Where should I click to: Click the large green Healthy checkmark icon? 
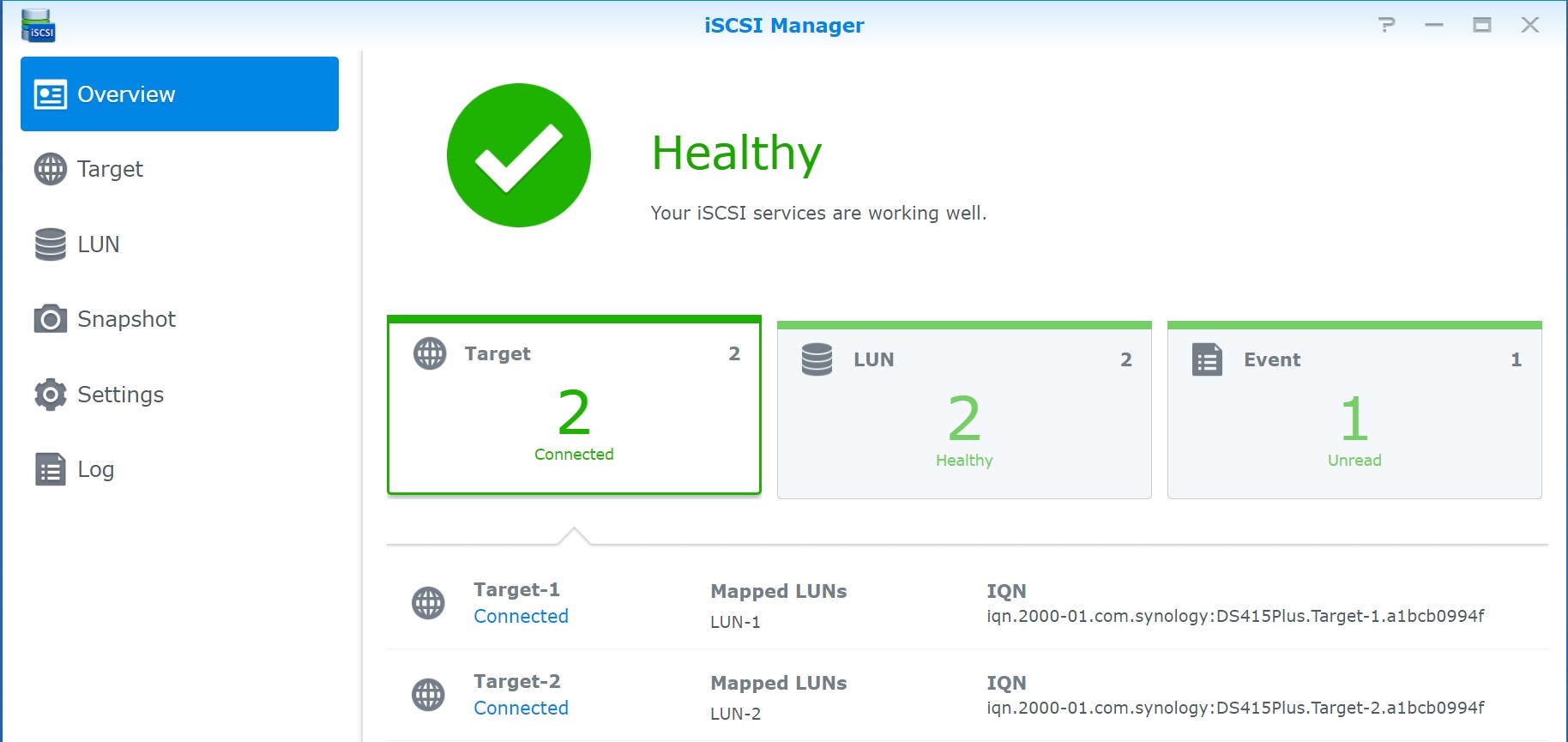[518, 155]
